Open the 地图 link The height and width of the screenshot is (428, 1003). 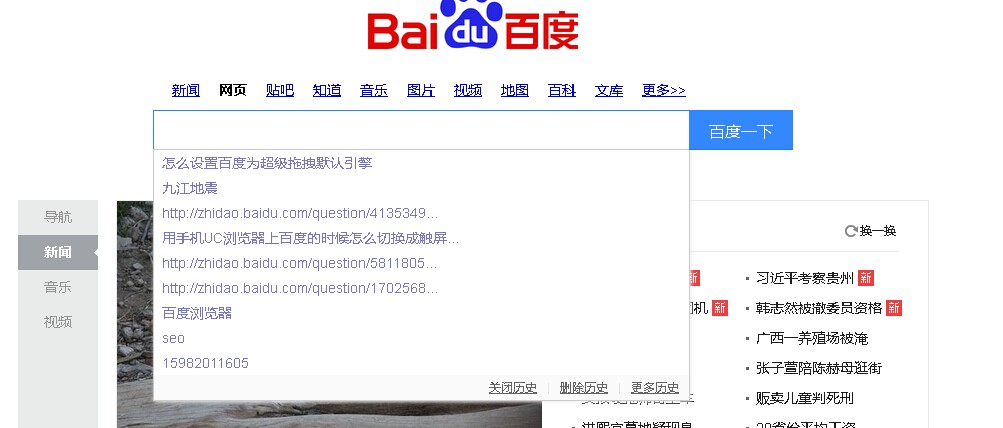click(x=515, y=90)
